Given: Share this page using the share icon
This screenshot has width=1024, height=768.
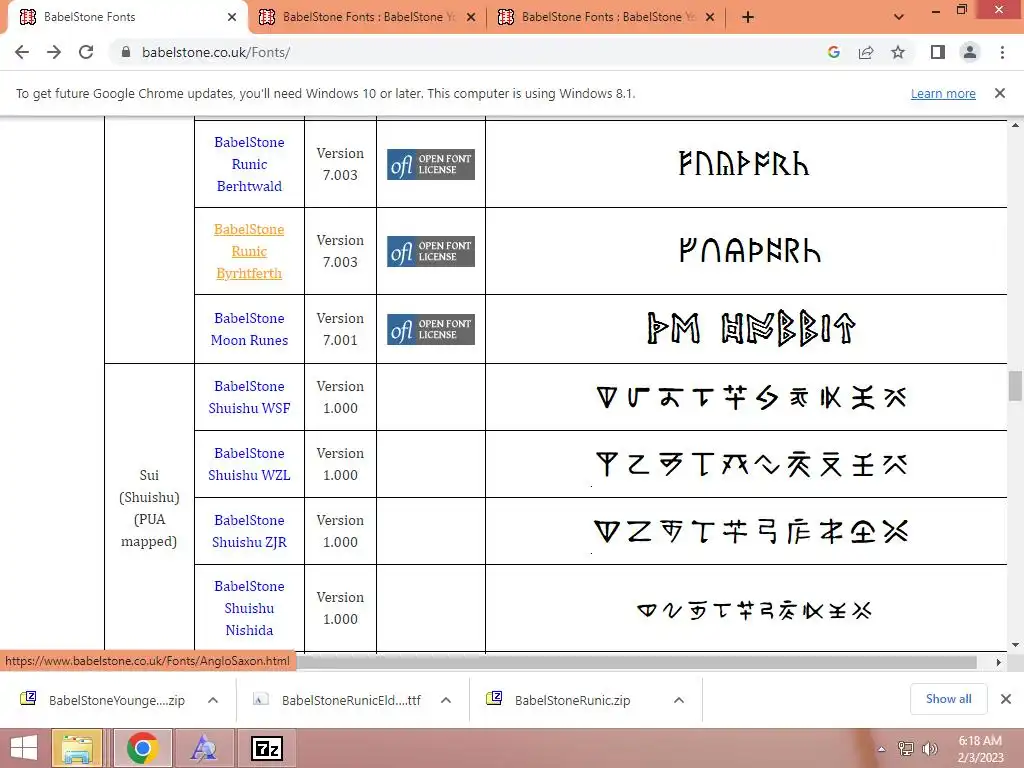Looking at the screenshot, I should click(x=866, y=52).
